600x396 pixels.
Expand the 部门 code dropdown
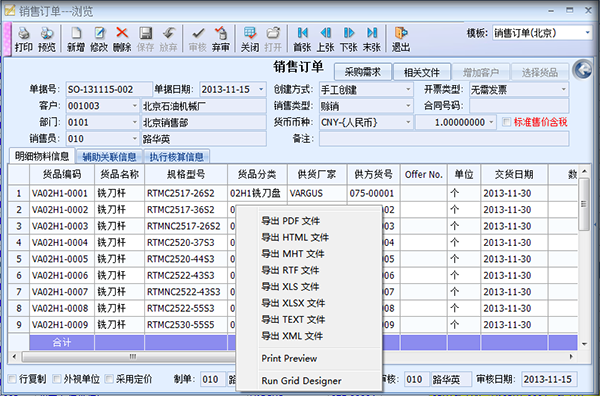135,122
